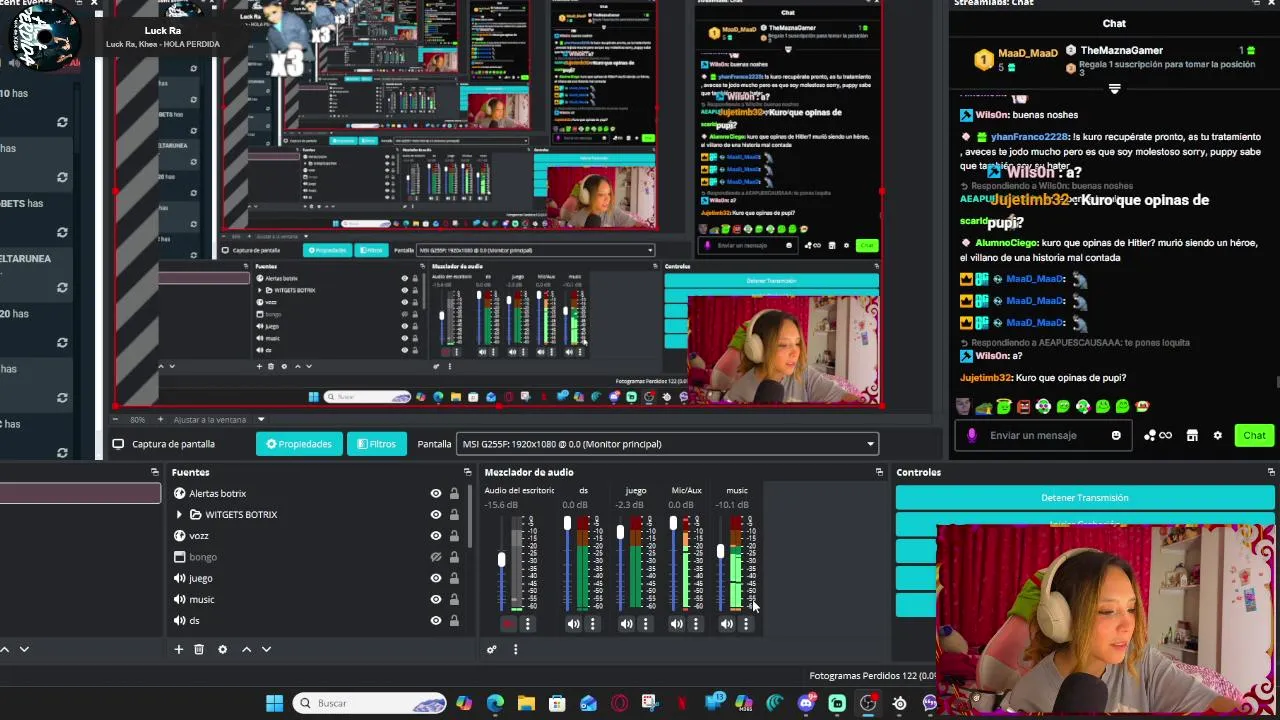Open the audio mixer menu dots at the bottom
Screen dimensions: 1280x720
(x=516, y=649)
